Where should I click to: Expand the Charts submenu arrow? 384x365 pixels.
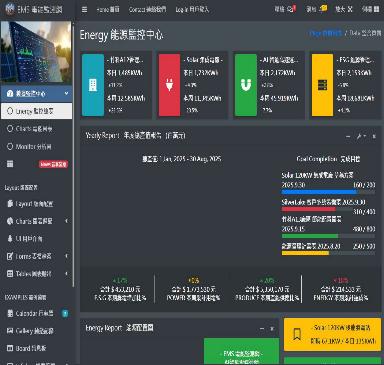pos(66,221)
